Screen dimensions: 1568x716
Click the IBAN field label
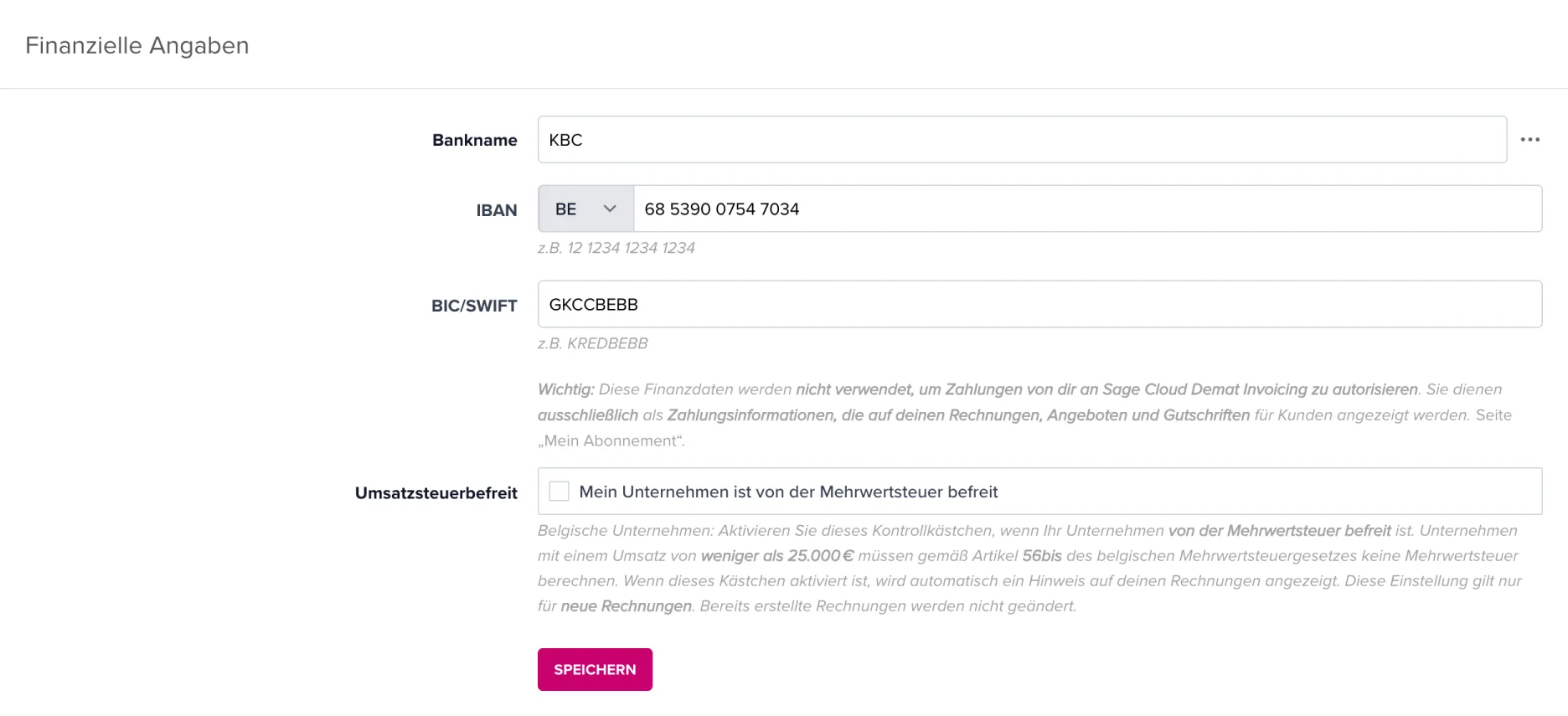pyautogui.click(x=497, y=210)
